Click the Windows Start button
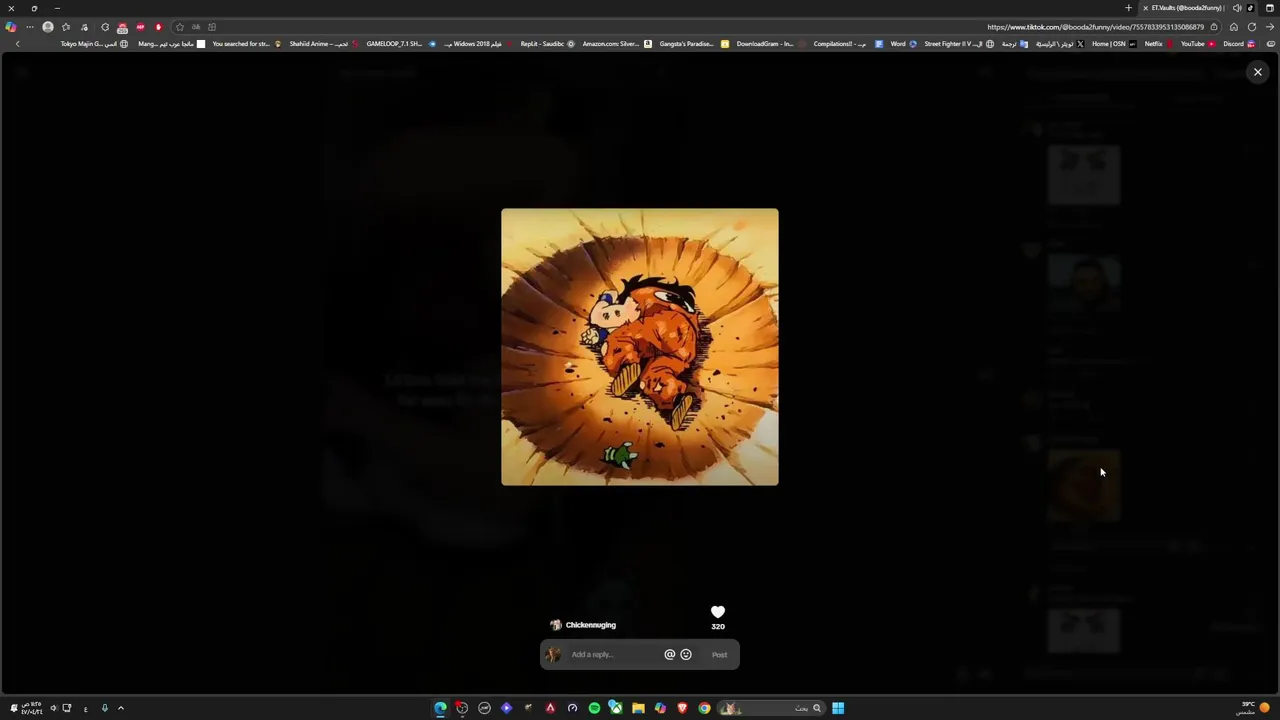 click(838, 708)
